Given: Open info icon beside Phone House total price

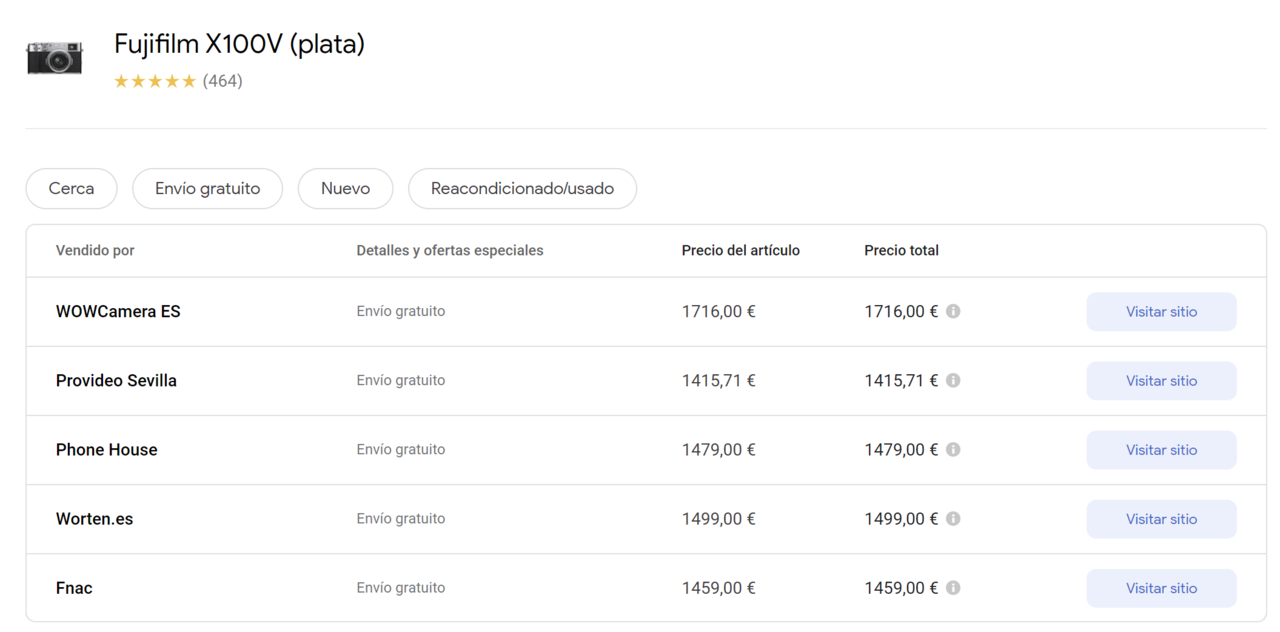Looking at the screenshot, I should (953, 449).
